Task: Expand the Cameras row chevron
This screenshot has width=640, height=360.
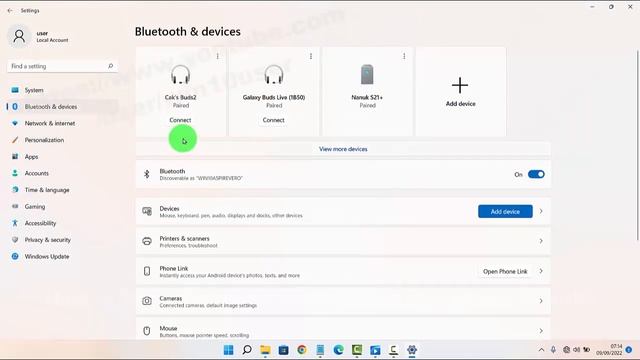Action: [541, 301]
